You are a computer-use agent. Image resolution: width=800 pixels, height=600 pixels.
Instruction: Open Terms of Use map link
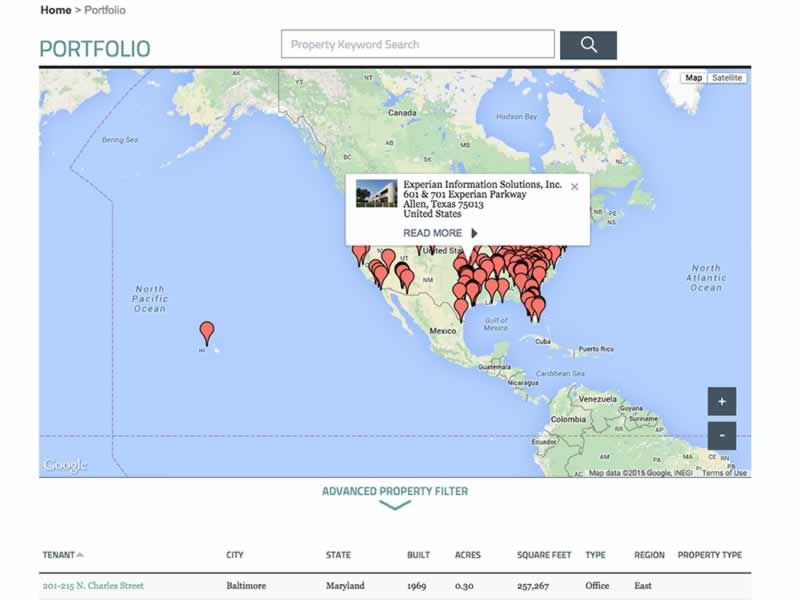(724, 473)
